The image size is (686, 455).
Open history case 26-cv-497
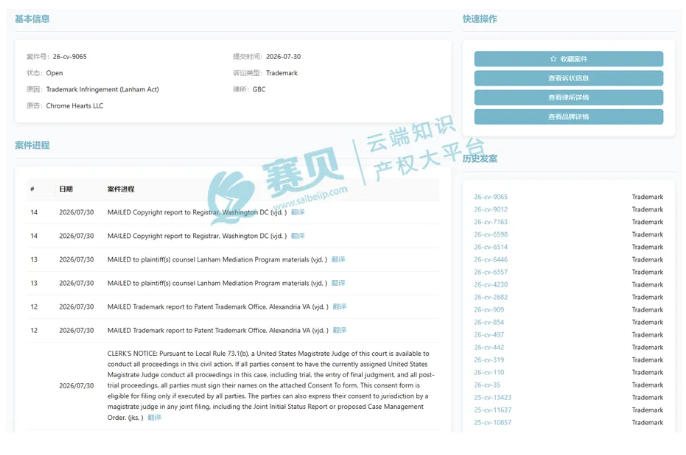[489, 335]
